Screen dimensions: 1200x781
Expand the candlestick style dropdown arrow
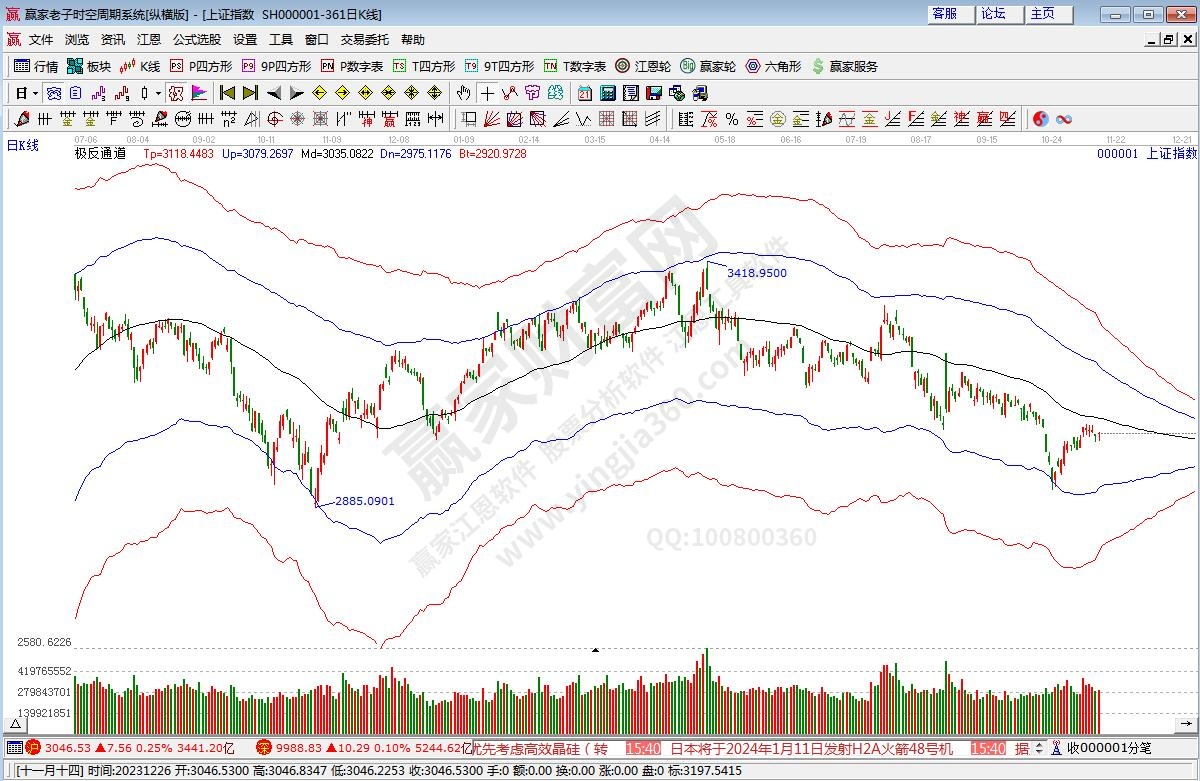click(x=156, y=93)
